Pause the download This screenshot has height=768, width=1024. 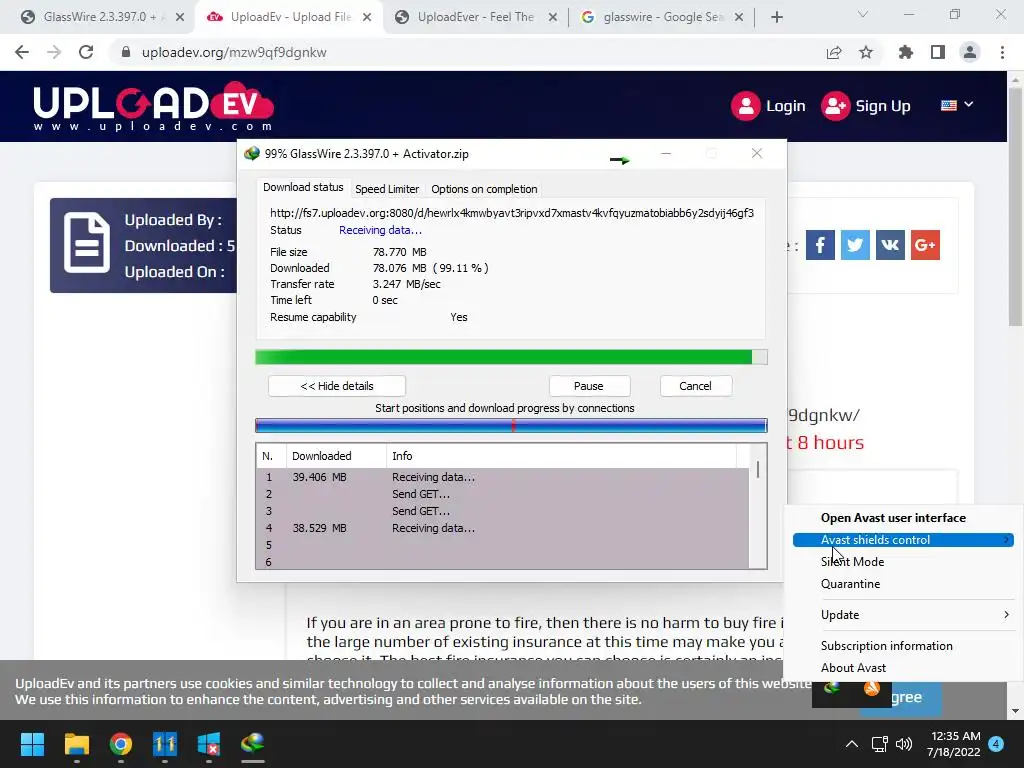588,386
